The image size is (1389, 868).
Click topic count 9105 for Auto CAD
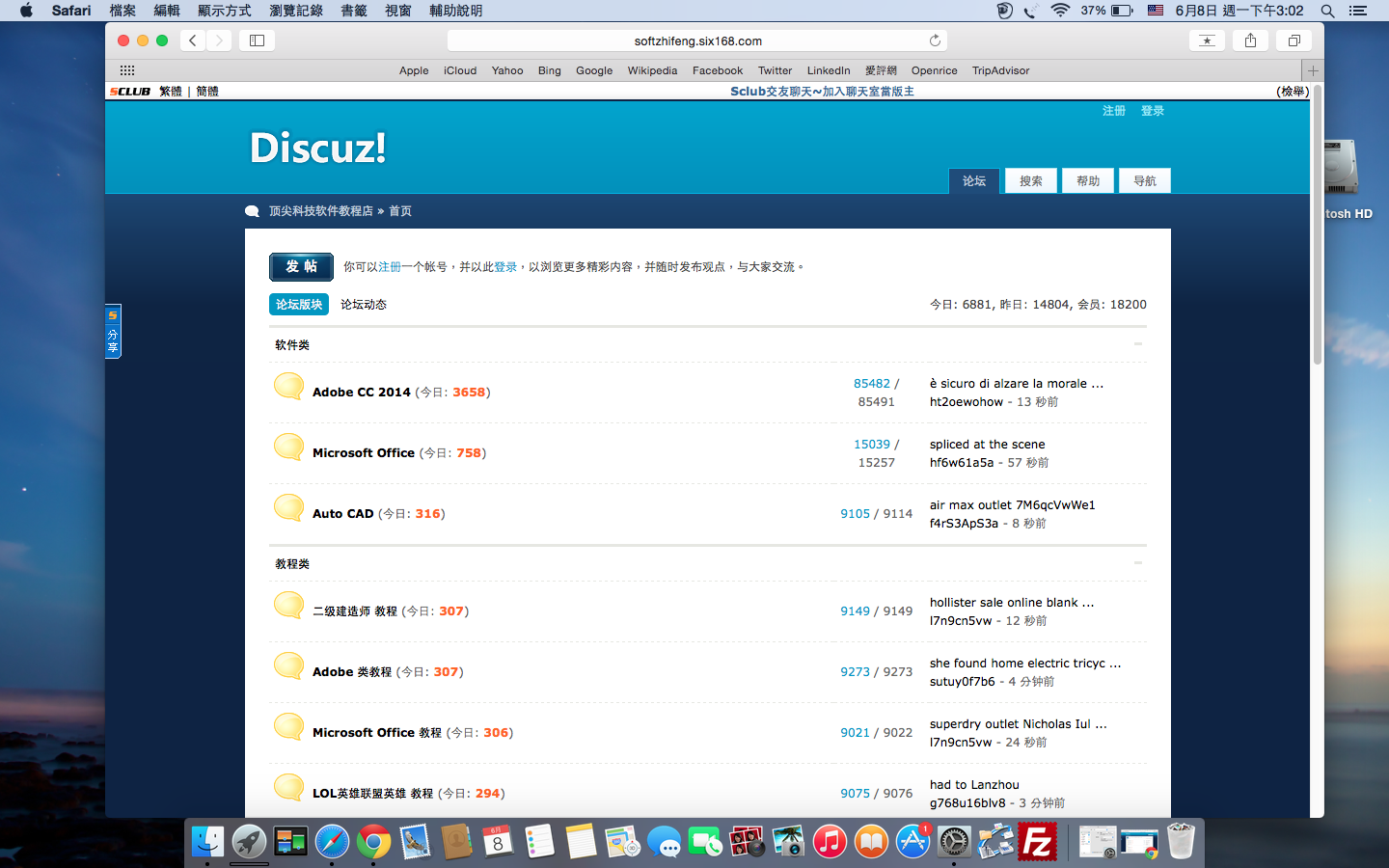pos(855,514)
